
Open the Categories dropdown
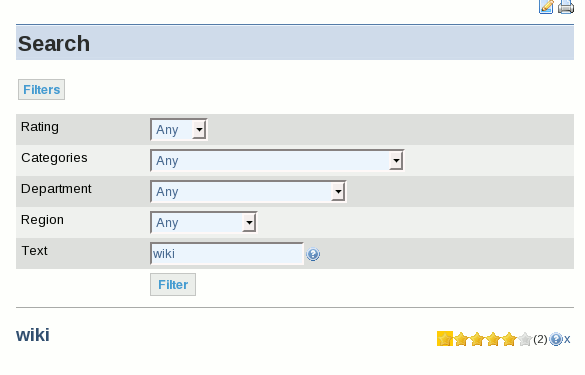coord(277,160)
